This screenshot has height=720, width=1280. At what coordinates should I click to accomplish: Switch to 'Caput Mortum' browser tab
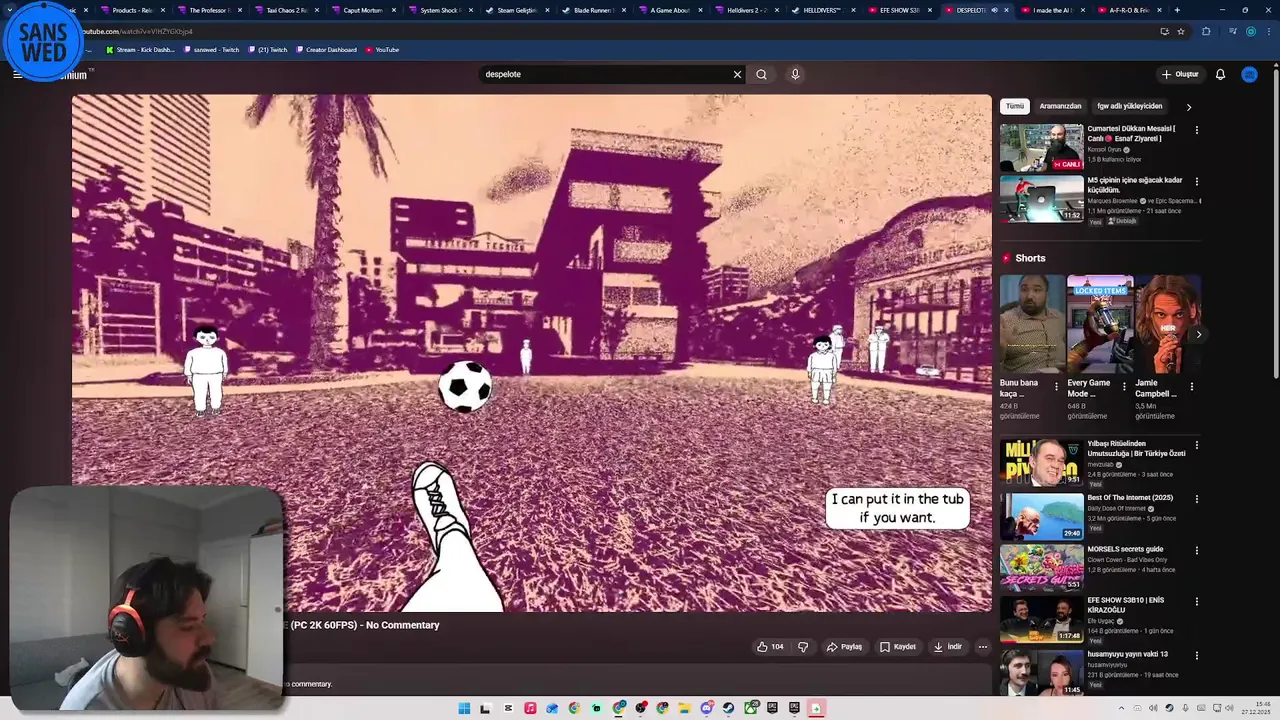(362, 10)
